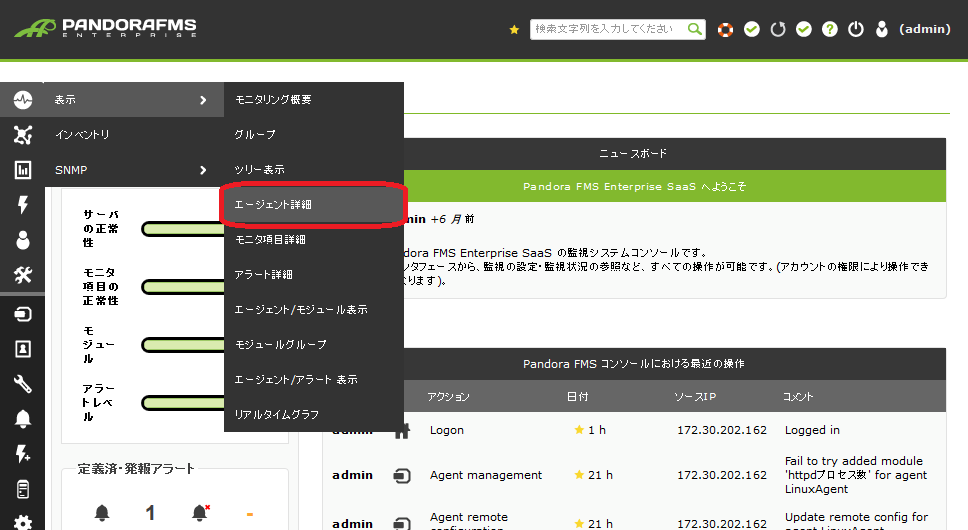Screen dimensions: 968x530
Task: Select the servers sidebar icon
Action: click(23, 490)
